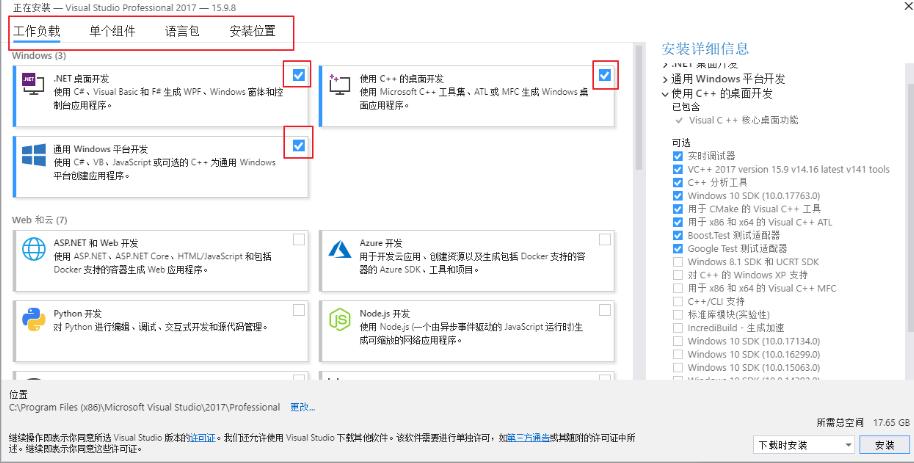The height and width of the screenshot is (463, 914).
Task: Uncheck 用于 x86 和 x64 的 Visual C++ ATL
Action: tap(677, 222)
